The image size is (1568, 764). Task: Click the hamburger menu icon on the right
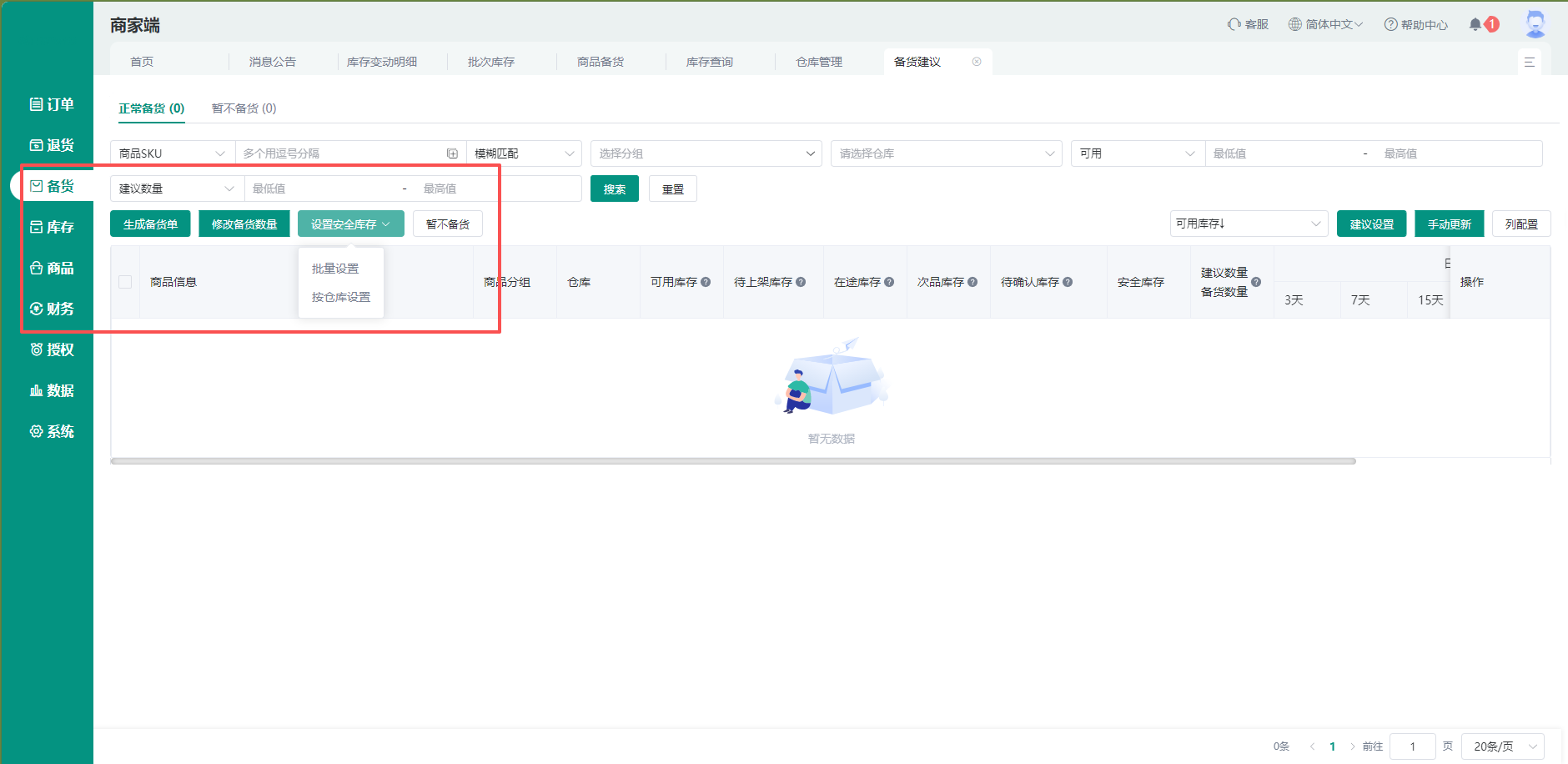tap(1530, 62)
